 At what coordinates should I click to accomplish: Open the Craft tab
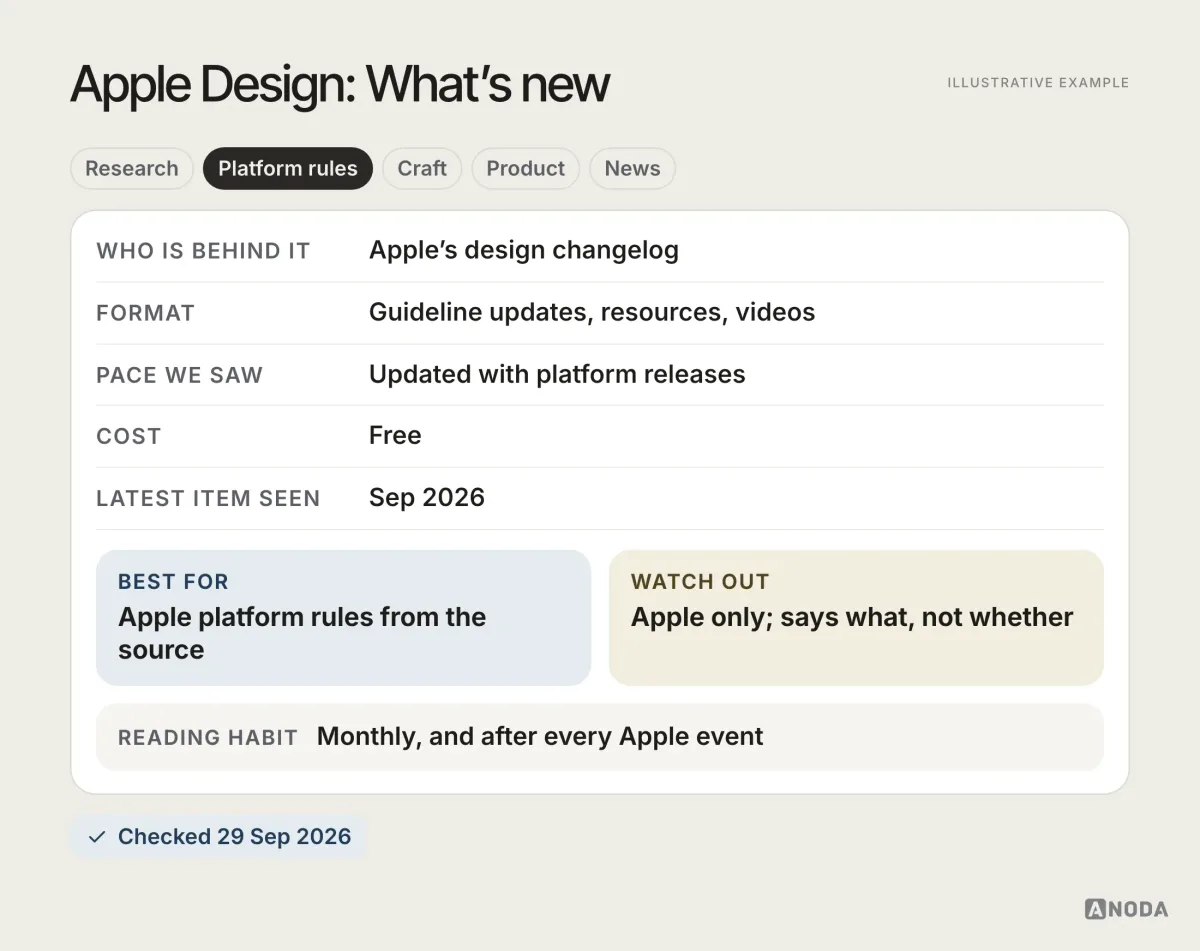(422, 168)
